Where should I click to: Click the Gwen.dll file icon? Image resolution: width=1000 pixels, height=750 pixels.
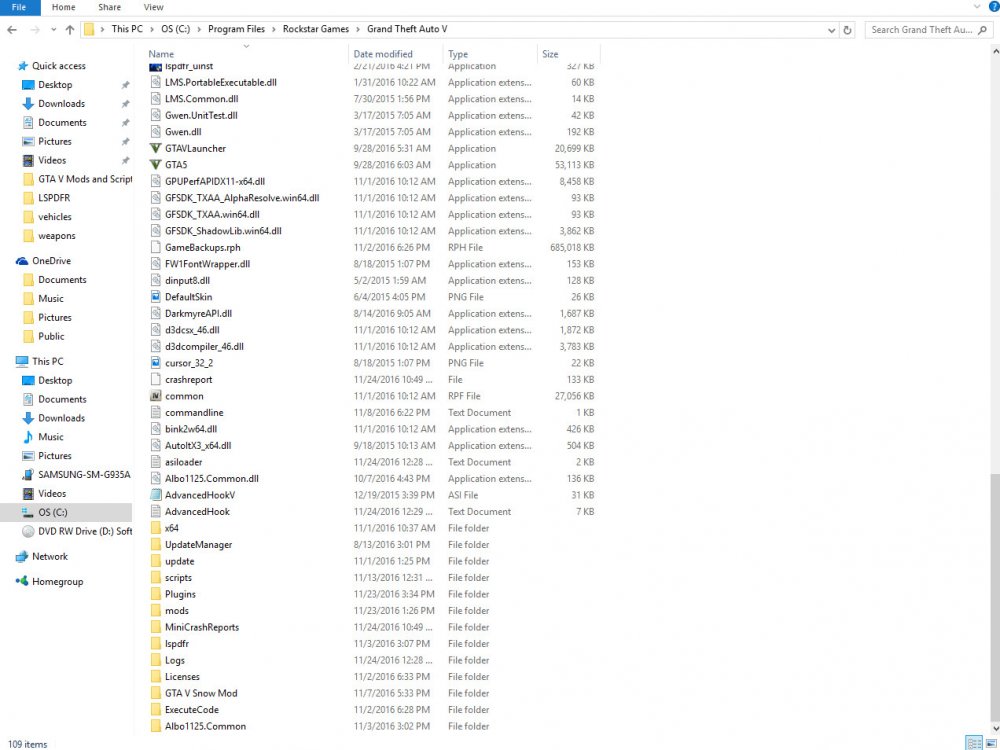point(155,132)
